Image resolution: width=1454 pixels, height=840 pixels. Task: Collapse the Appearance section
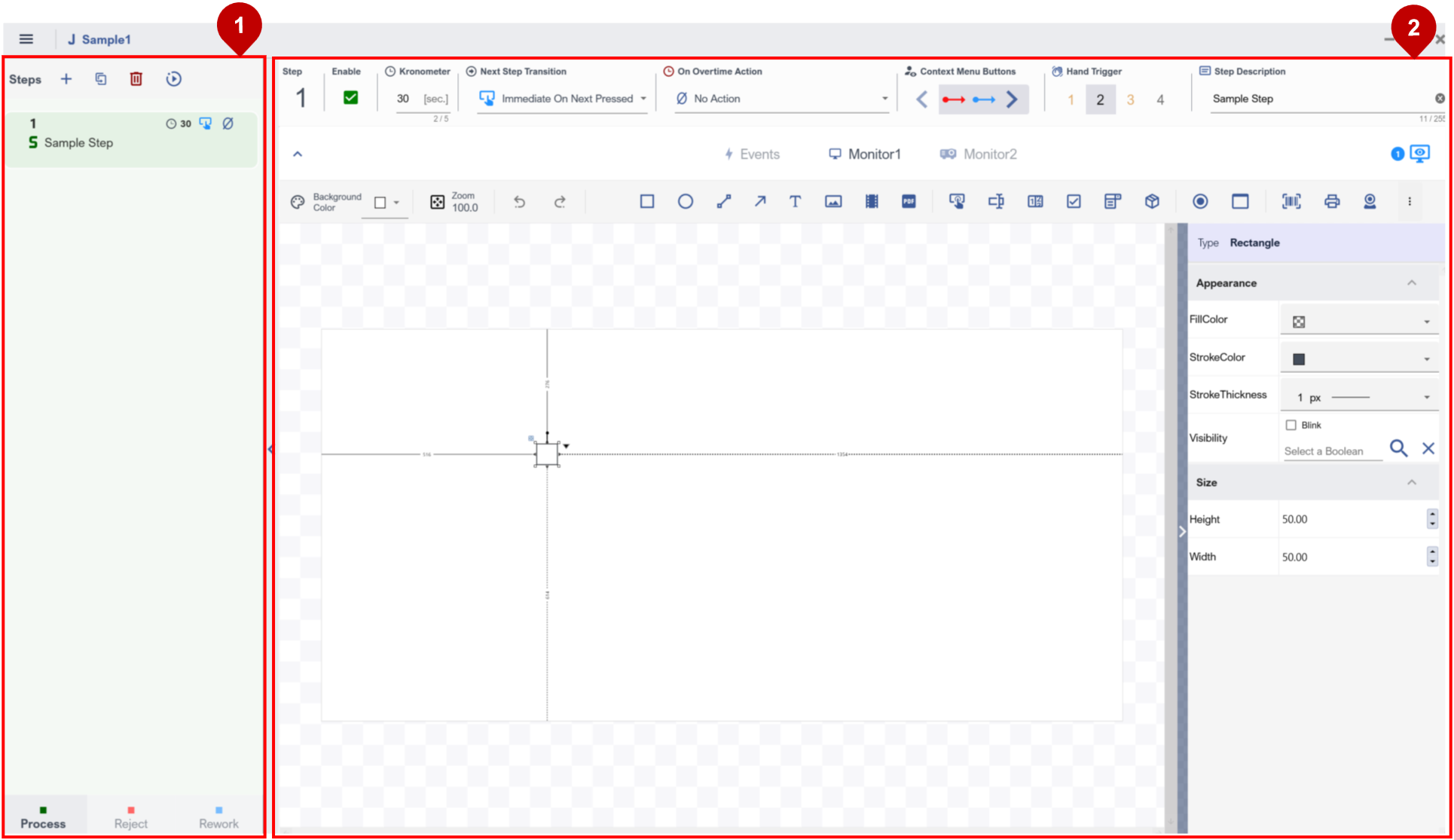[x=1411, y=283]
